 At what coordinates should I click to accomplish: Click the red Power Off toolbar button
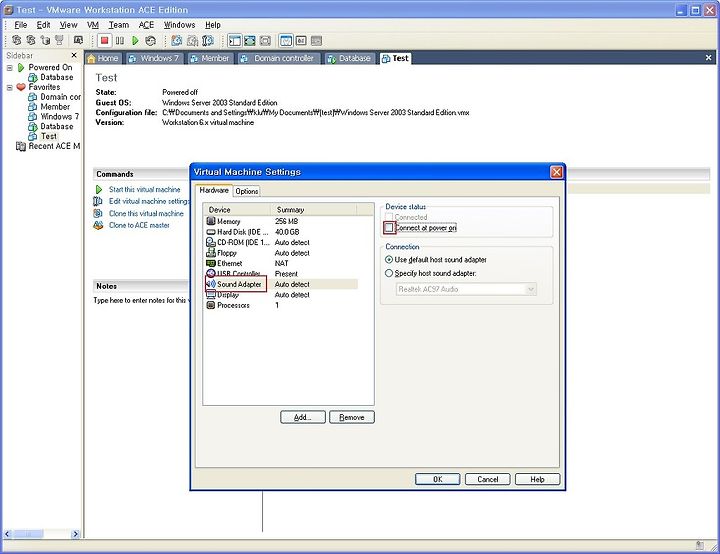pyautogui.click(x=105, y=41)
